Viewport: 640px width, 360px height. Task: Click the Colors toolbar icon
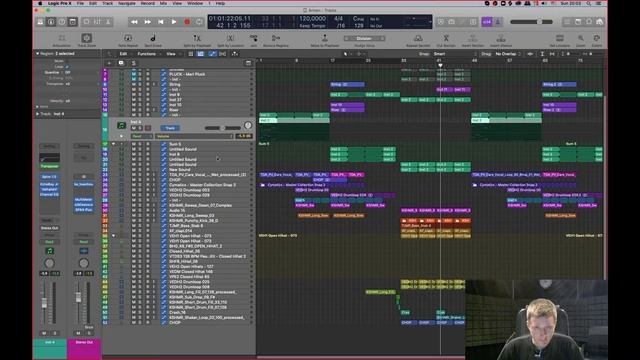[x=596, y=38]
